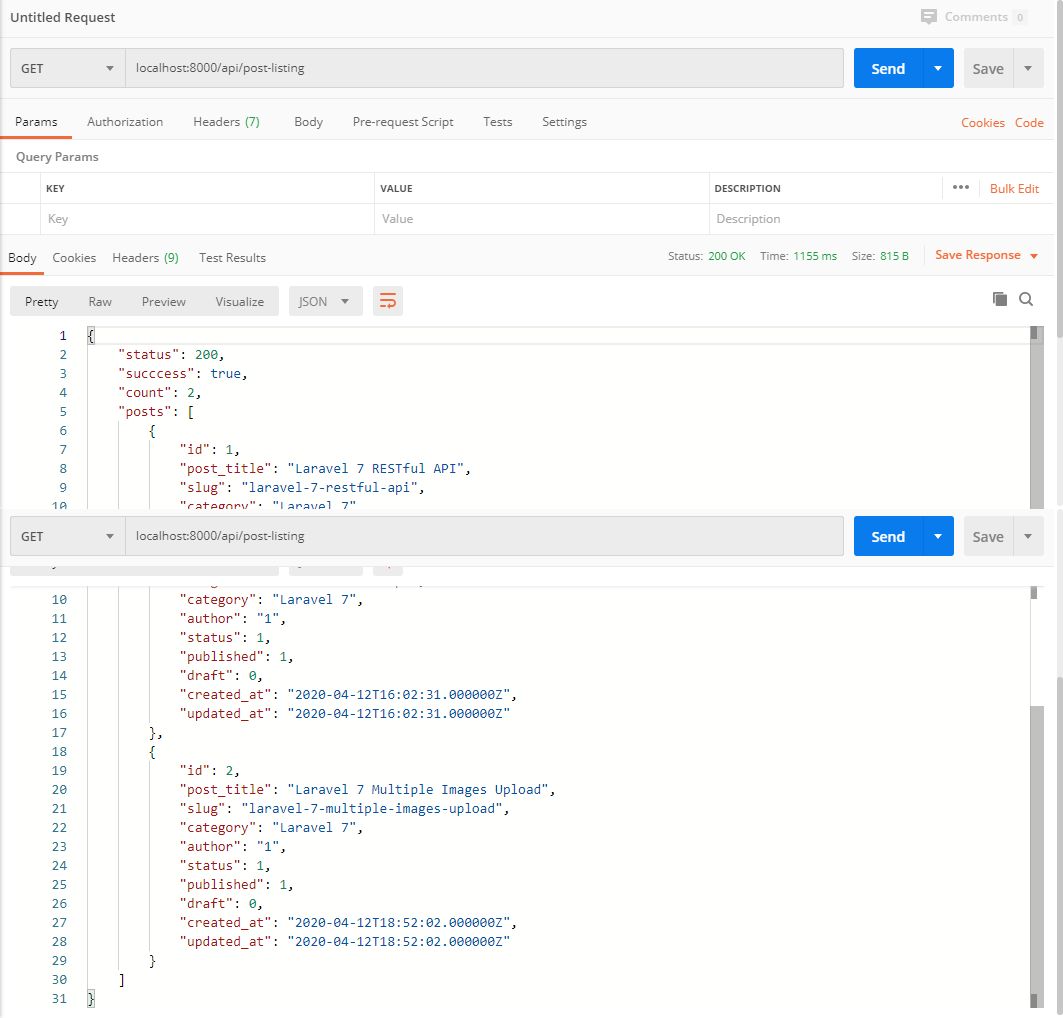1063x1018 pixels.
Task: Click the Query Params heading
Action: click(57, 157)
